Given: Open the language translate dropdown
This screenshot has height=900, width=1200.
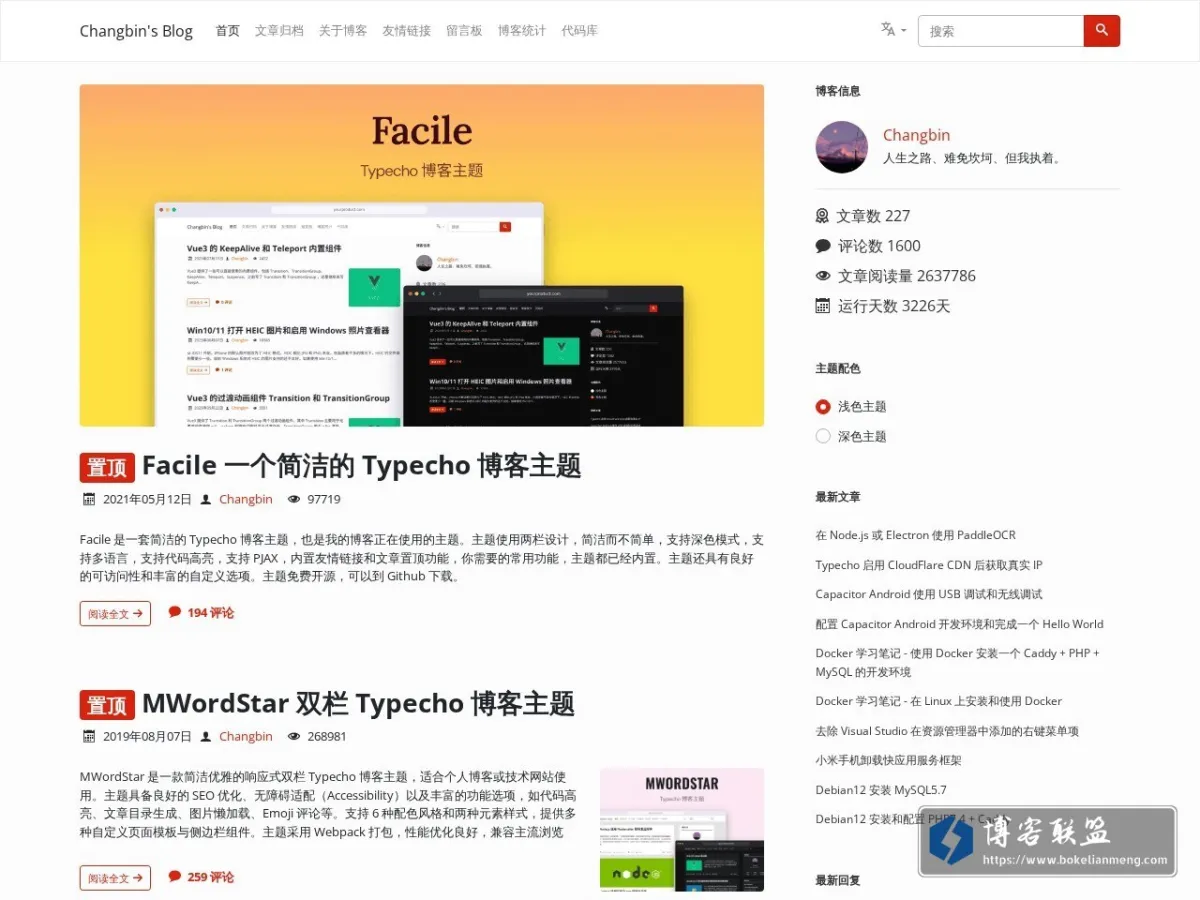Looking at the screenshot, I should pos(893,30).
